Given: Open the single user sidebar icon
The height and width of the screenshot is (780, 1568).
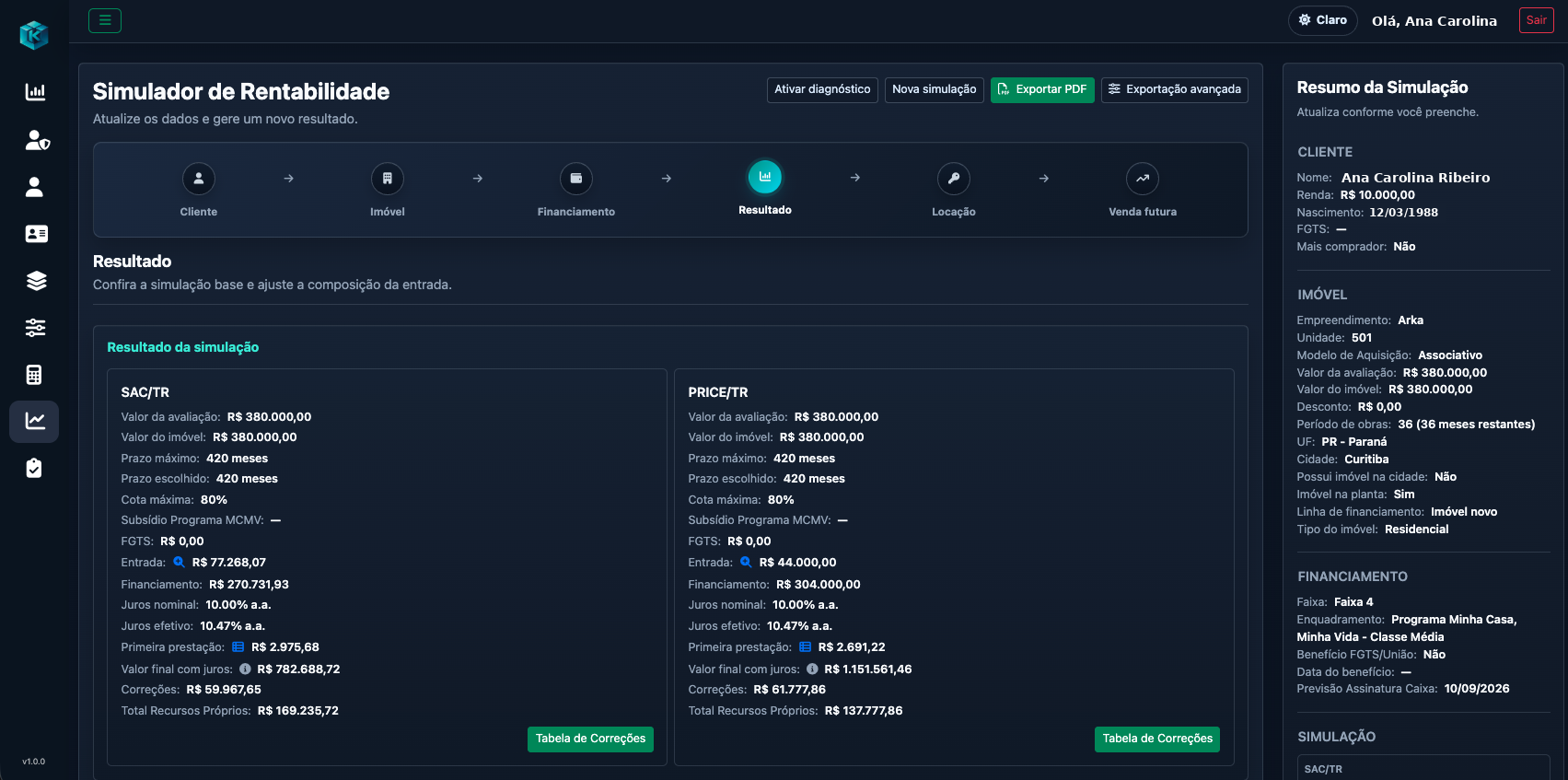Looking at the screenshot, I should [x=34, y=187].
